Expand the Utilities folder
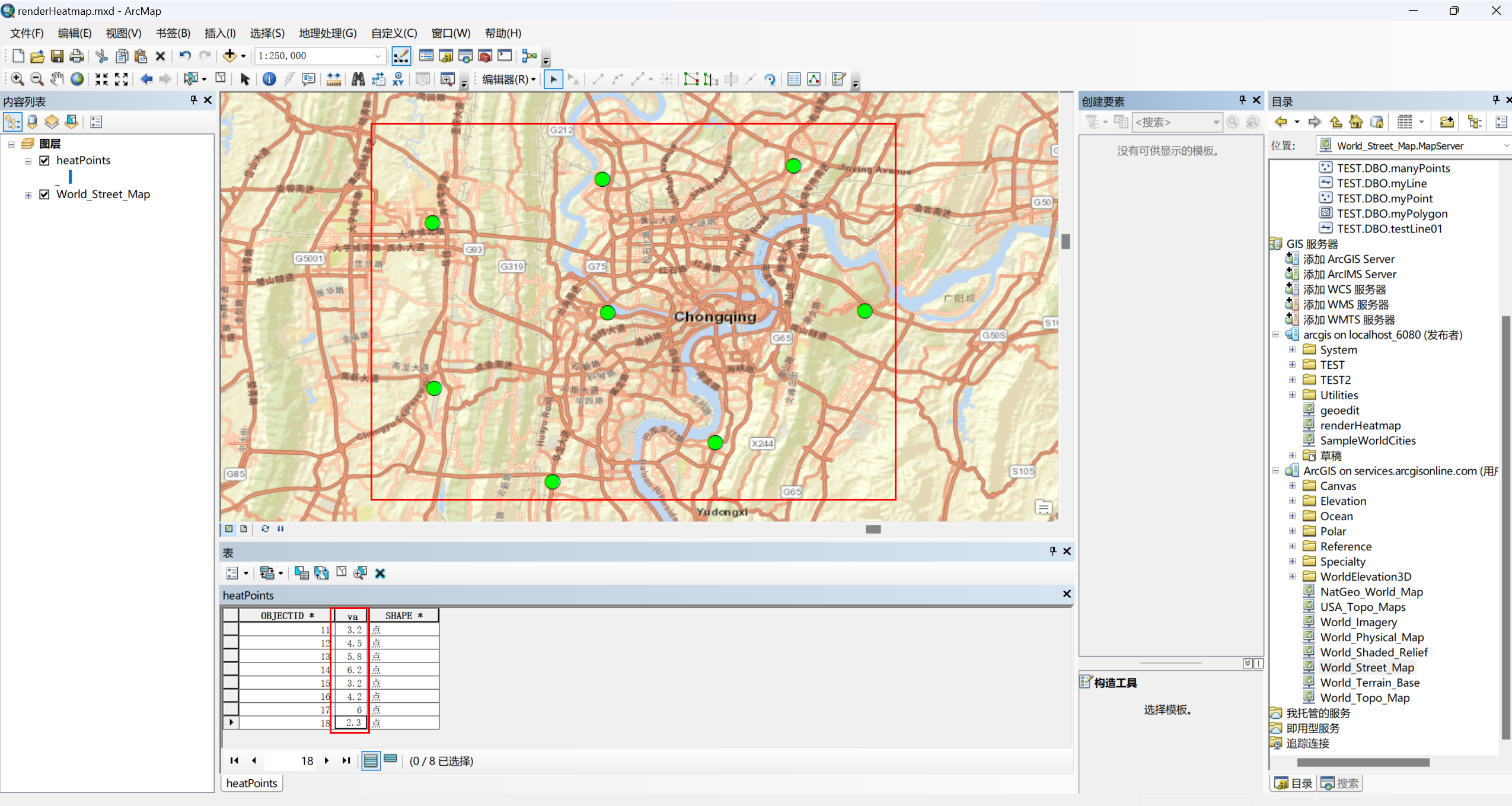The height and width of the screenshot is (806, 1512). pos(1293,395)
